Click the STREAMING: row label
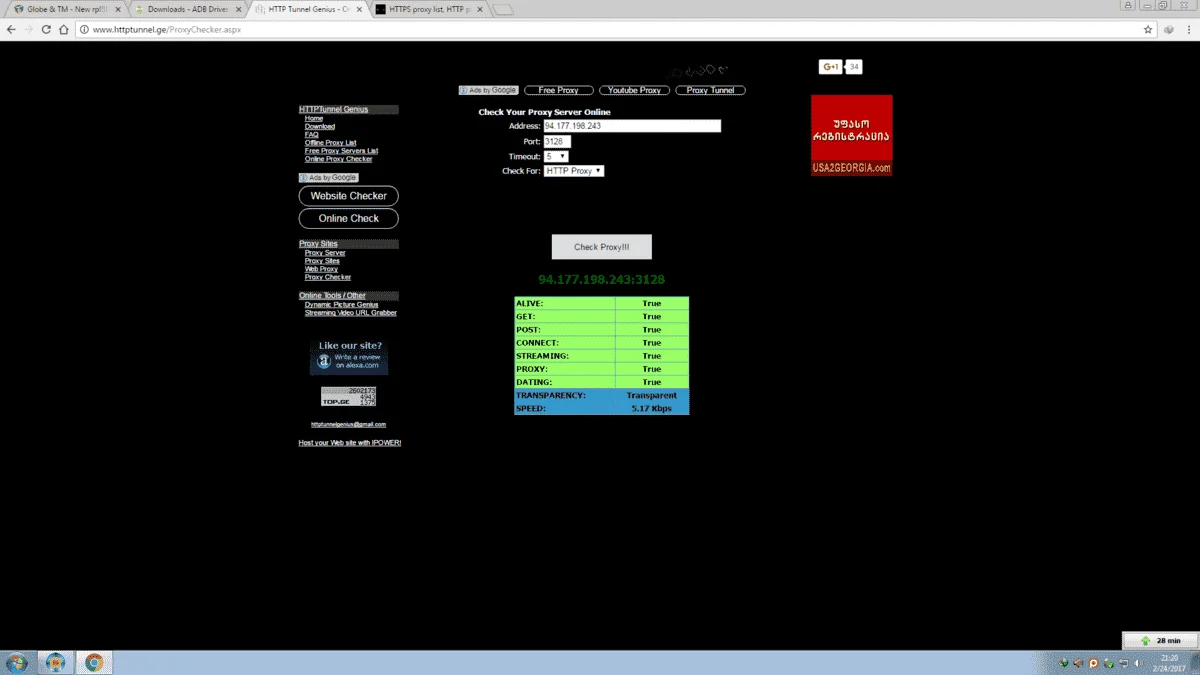1200x675 pixels. [x=542, y=356]
